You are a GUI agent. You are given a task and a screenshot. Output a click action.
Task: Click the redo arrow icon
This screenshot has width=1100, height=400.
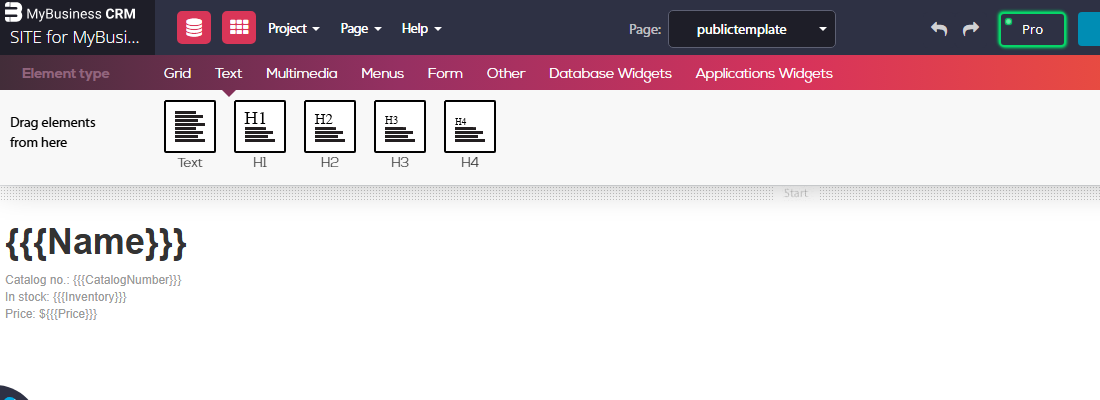971,29
